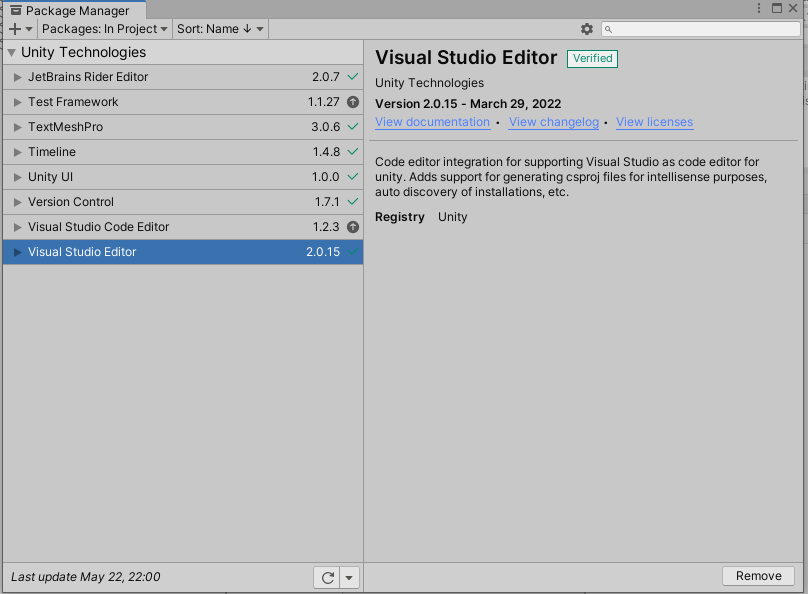Expand Unity UI versions arrow
This screenshot has height=594, width=808.
coord(18,177)
